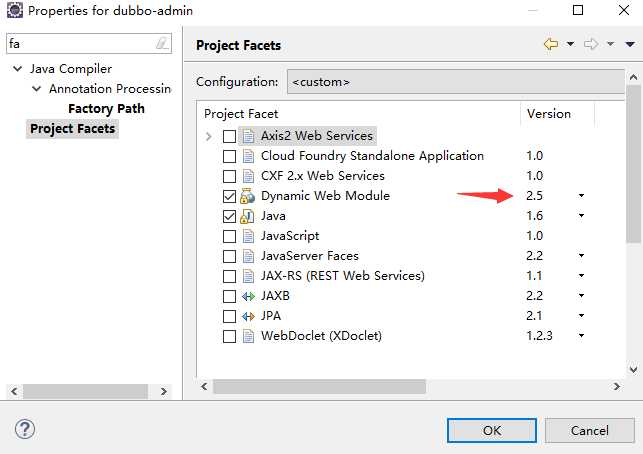This screenshot has height=454, width=643.
Task: Select Factory Path in the tree
Action: coord(107,109)
